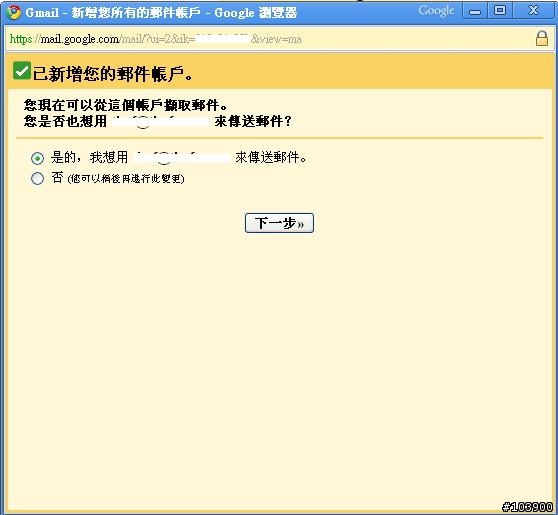Click the padlock icon in address bar

click(x=542, y=38)
